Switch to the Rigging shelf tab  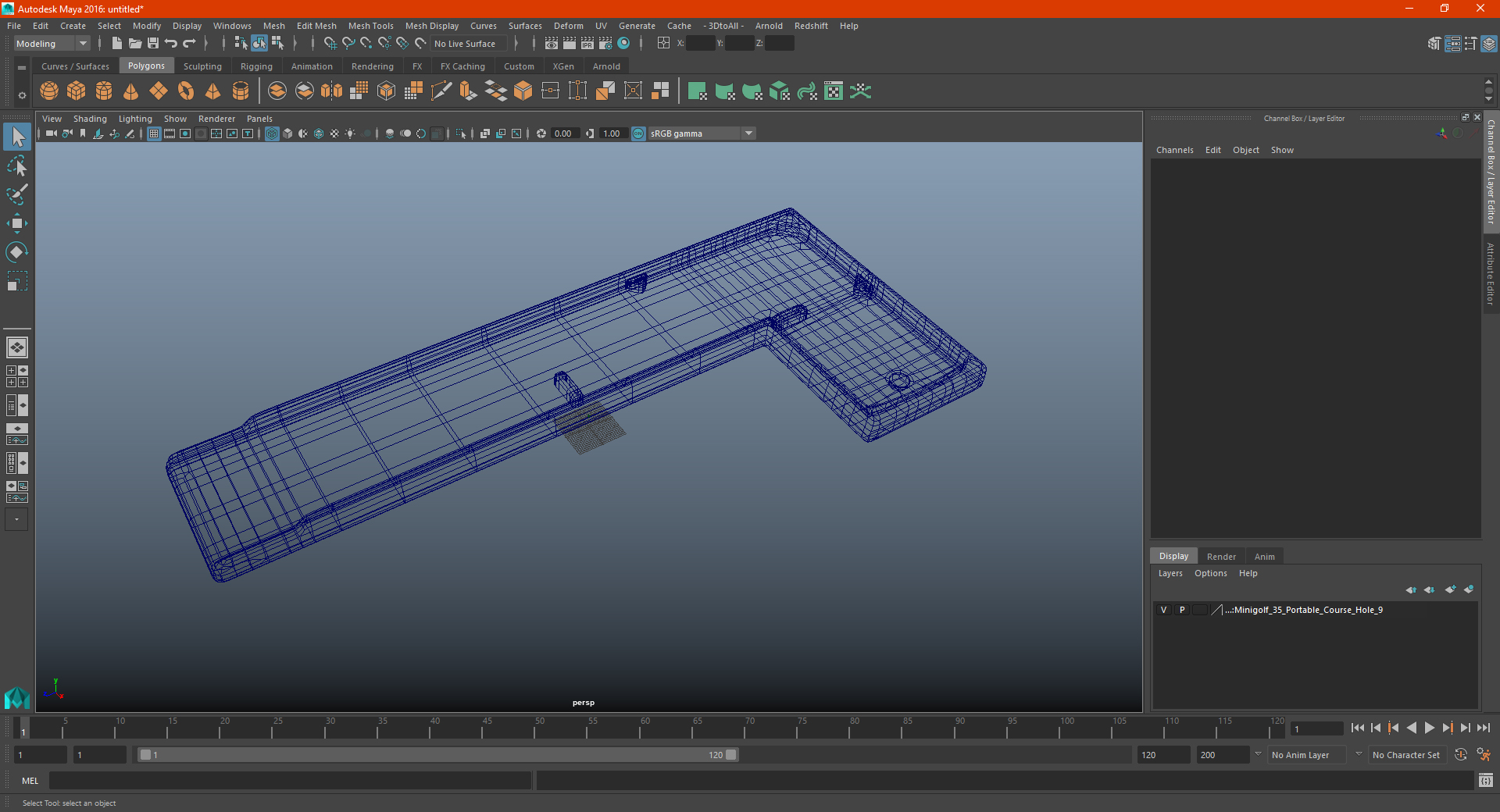(x=256, y=66)
